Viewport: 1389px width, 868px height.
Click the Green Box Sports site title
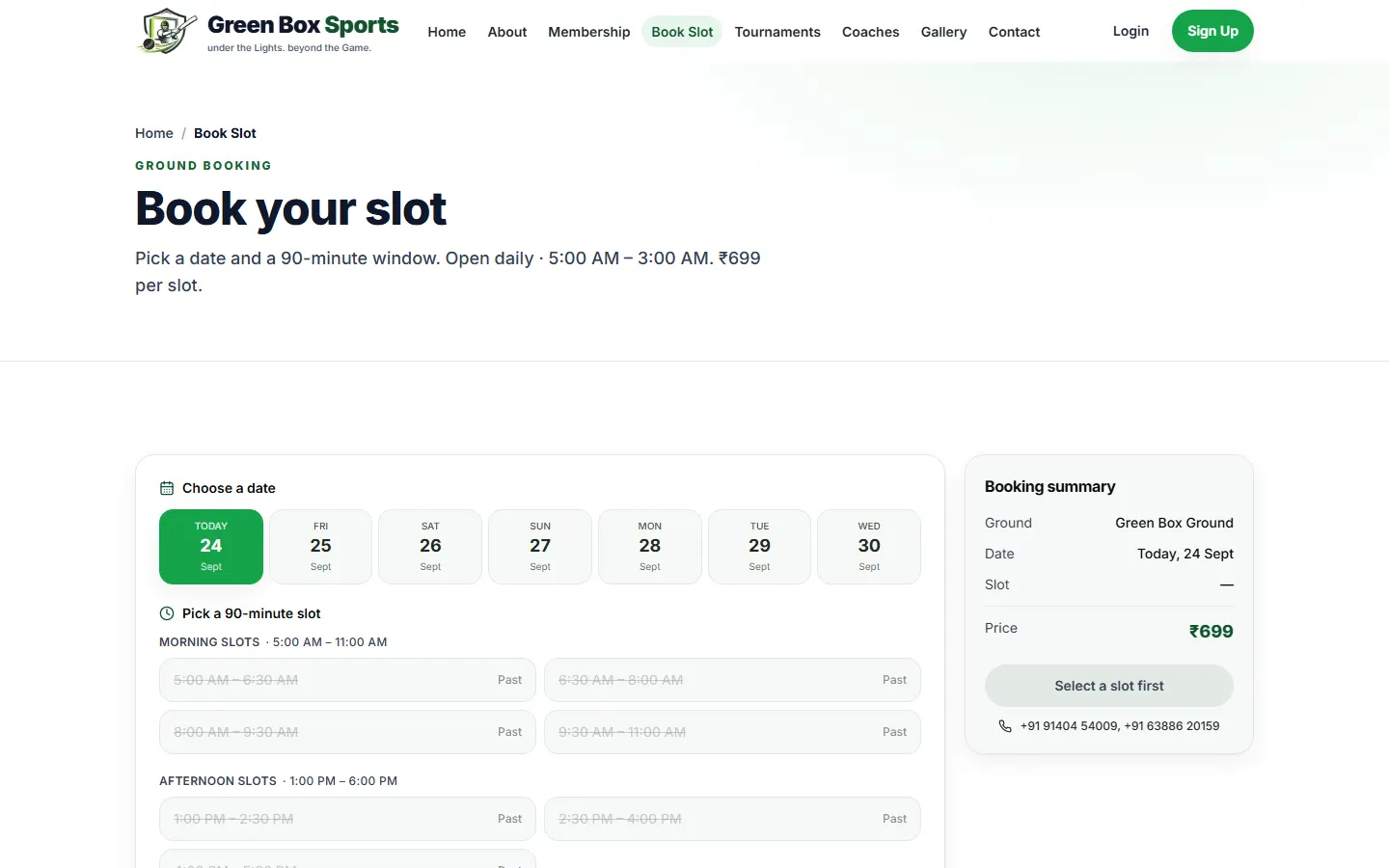(303, 25)
